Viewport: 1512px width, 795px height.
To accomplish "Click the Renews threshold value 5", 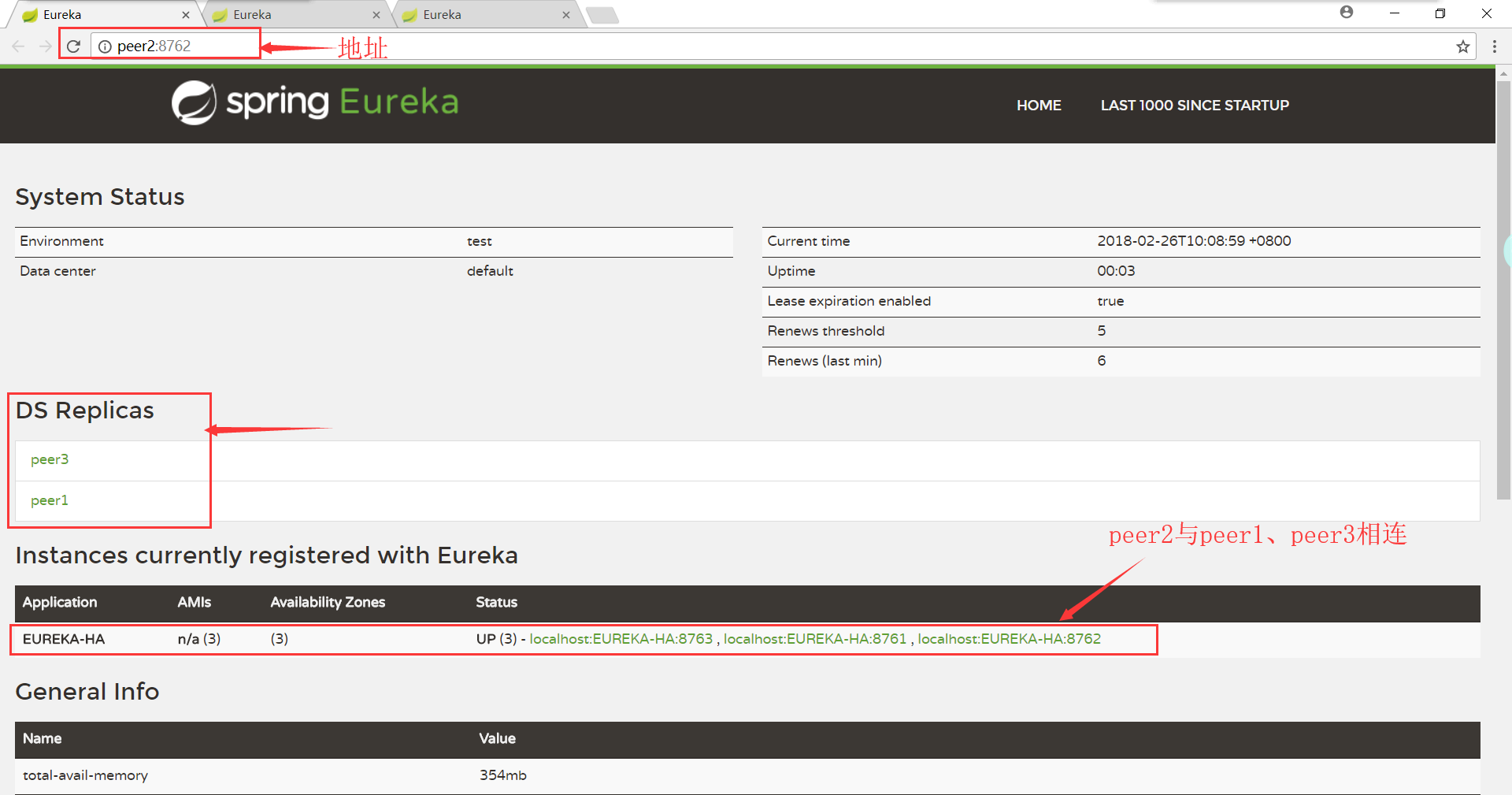I will coord(1102,331).
